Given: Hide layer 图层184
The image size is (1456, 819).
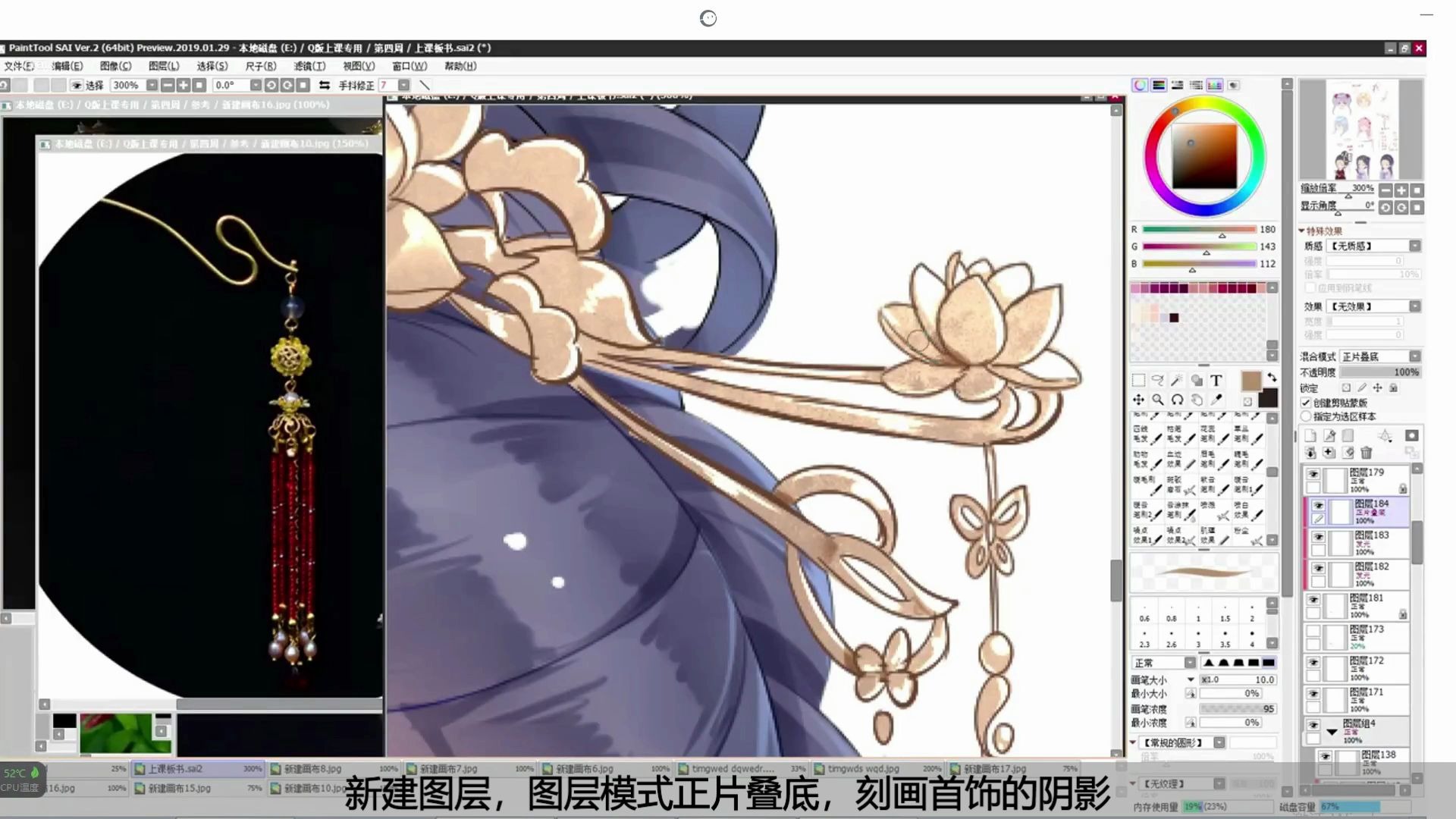Looking at the screenshot, I should point(1319,506).
